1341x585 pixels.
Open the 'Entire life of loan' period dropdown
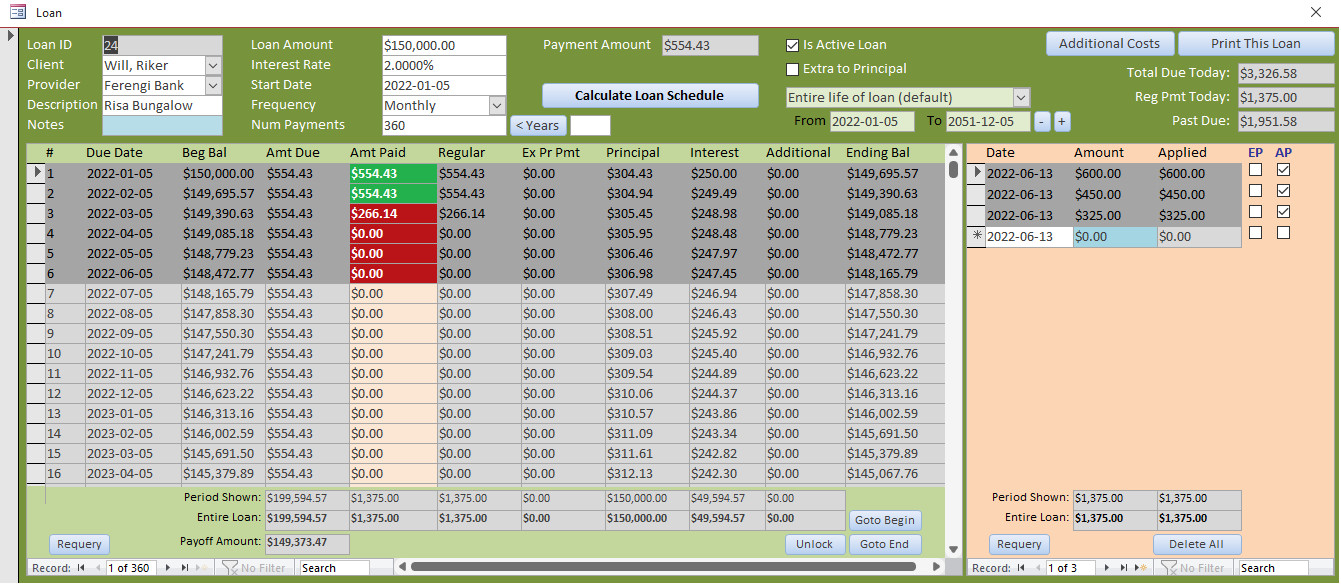tap(1021, 98)
